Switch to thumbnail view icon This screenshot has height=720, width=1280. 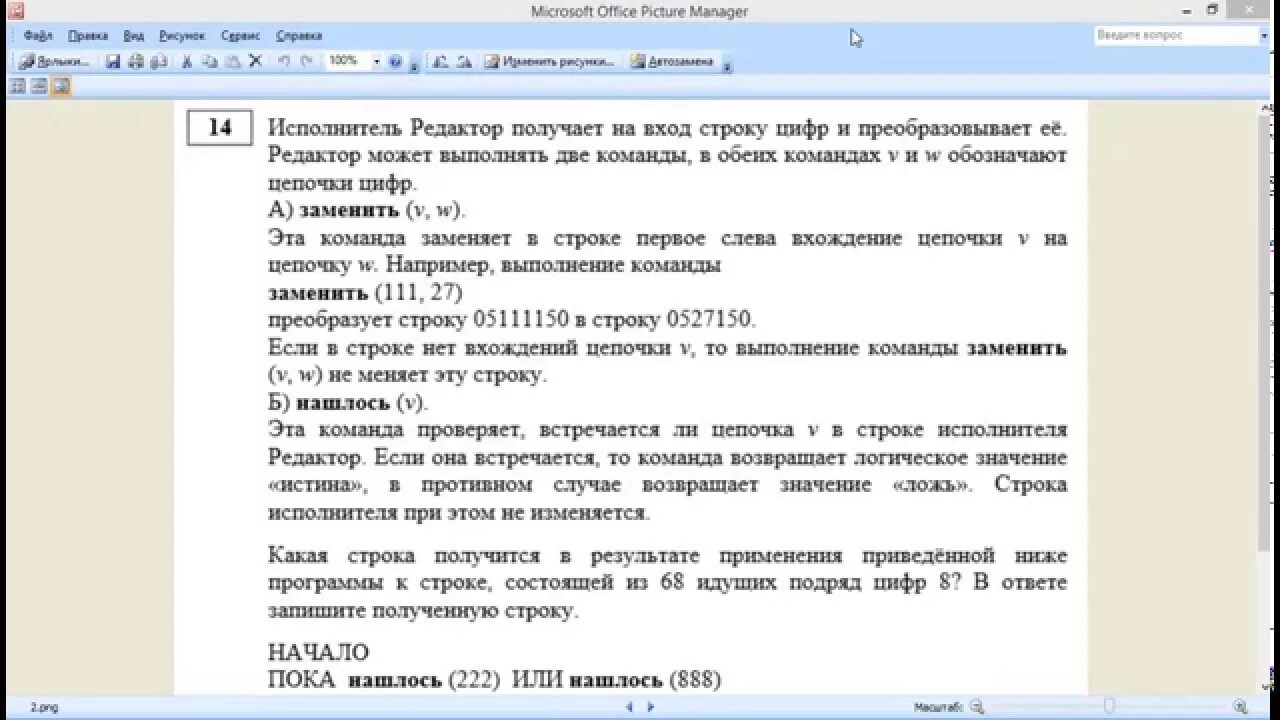pyautogui.click(x=17, y=86)
